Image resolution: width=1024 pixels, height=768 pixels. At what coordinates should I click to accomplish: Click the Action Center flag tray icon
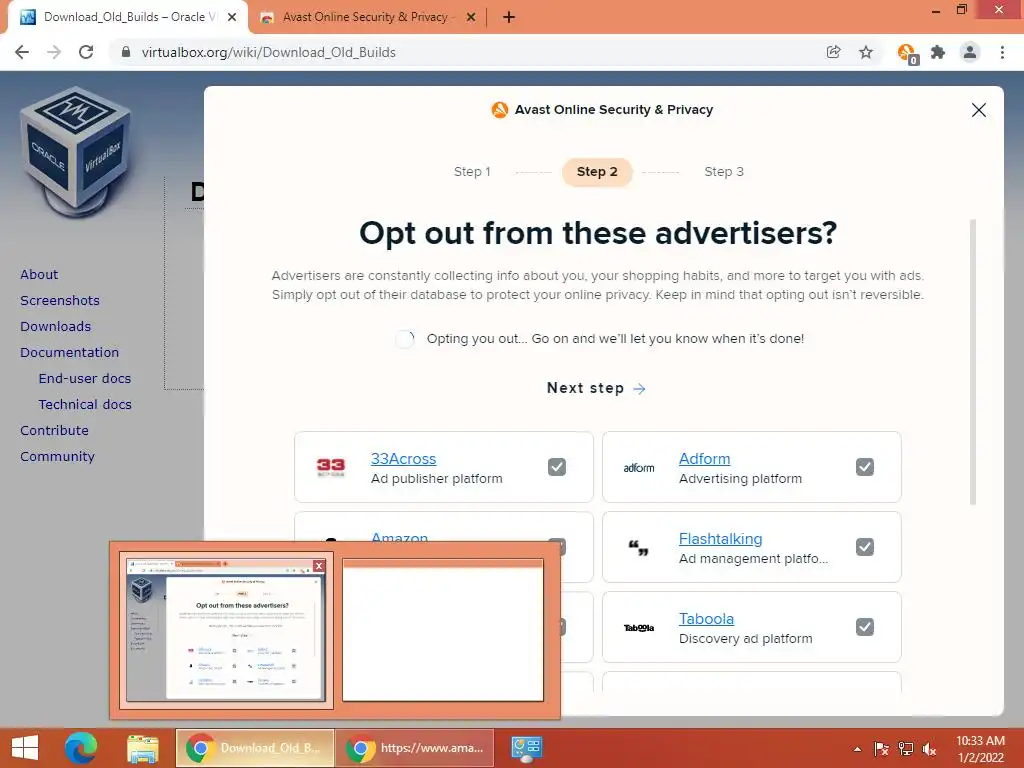(881, 749)
